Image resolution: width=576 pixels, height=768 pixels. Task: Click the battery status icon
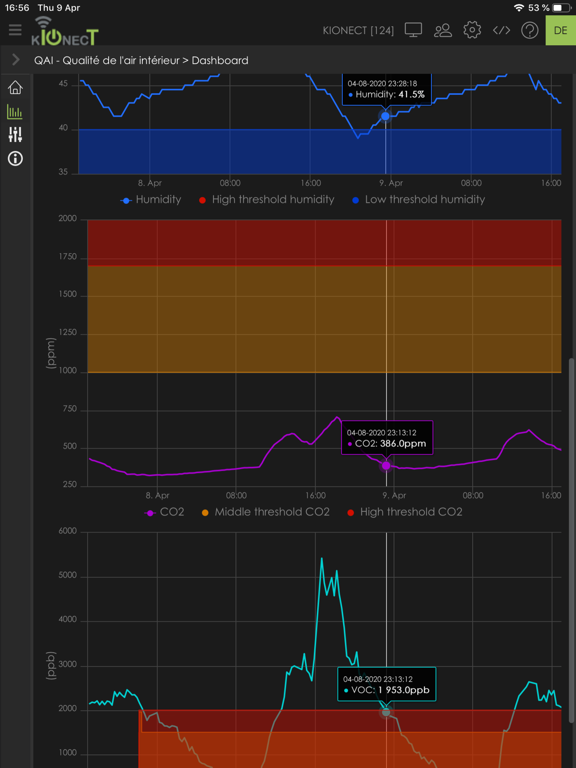pyautogui.click(x=560, y=8)
